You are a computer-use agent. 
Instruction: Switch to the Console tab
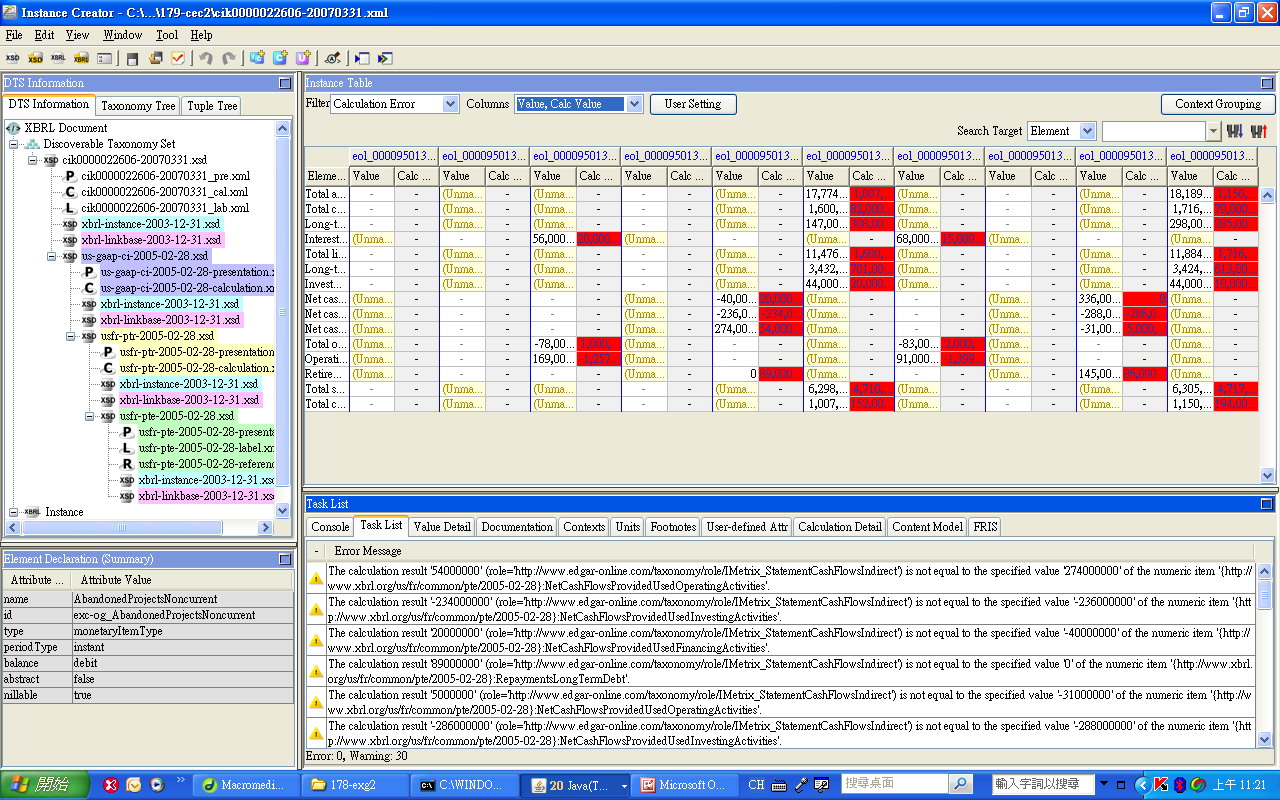pyautogui.click(x=329, y=526)
